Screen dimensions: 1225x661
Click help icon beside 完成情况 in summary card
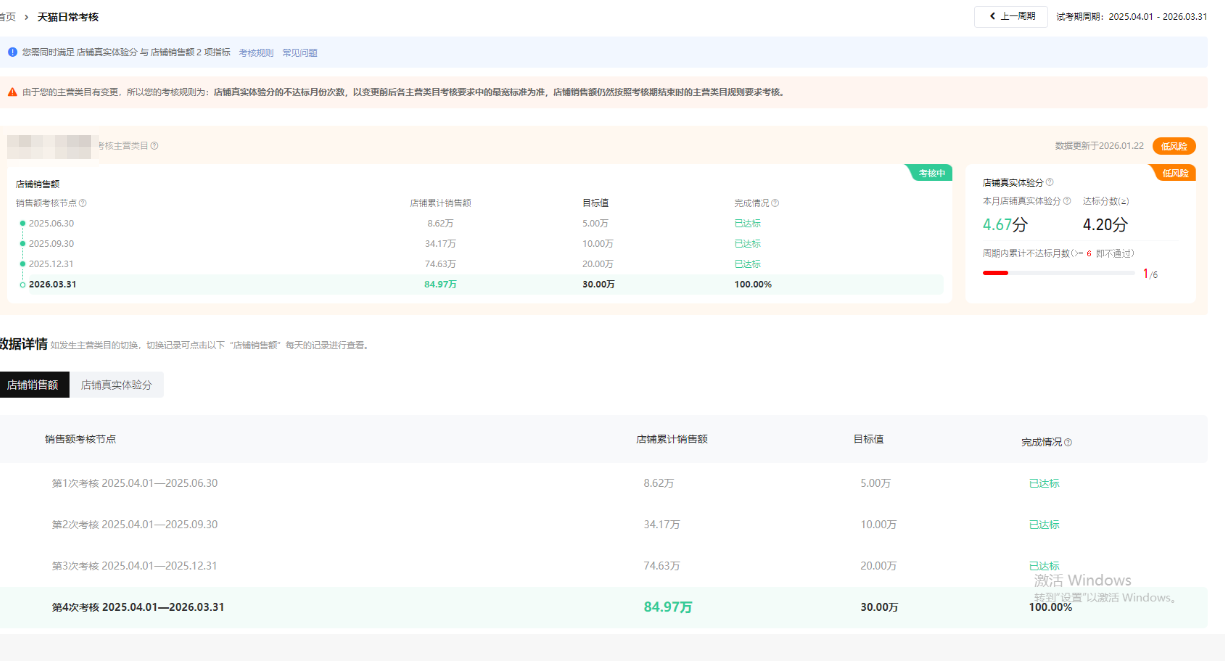775,203
